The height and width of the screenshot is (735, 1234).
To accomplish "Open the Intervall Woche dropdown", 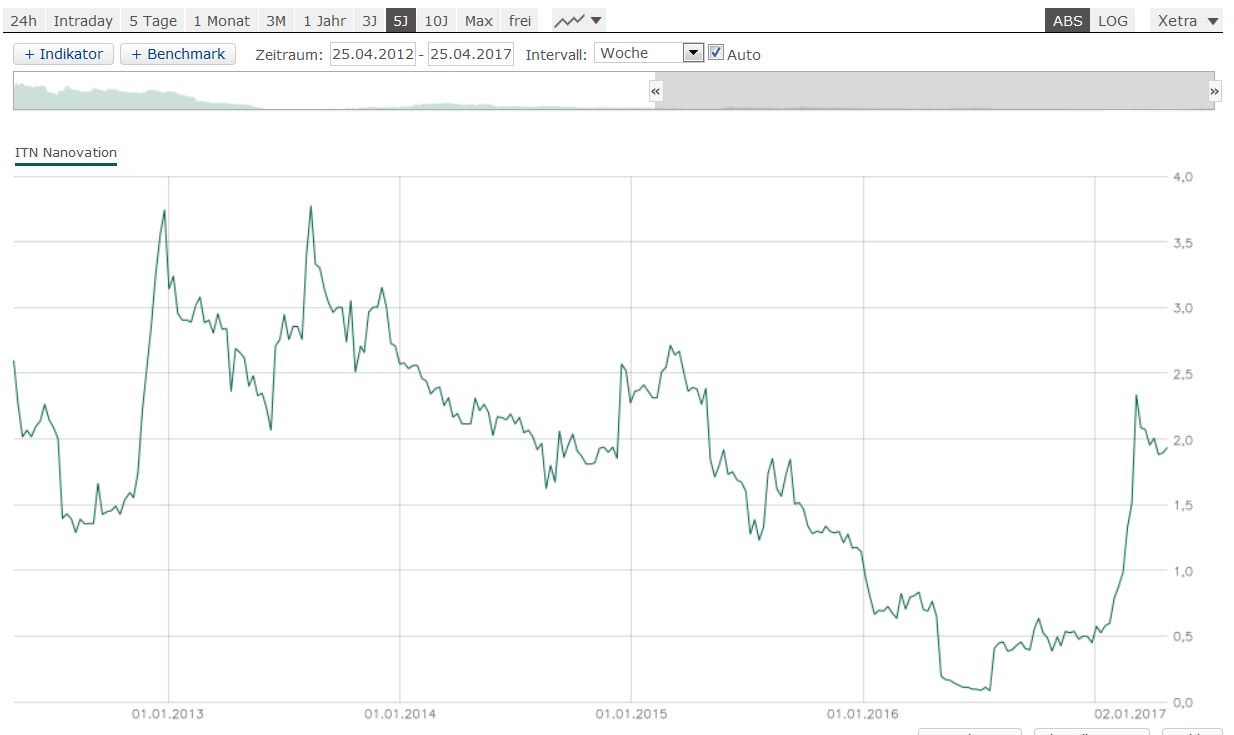I will click(649, 53).
